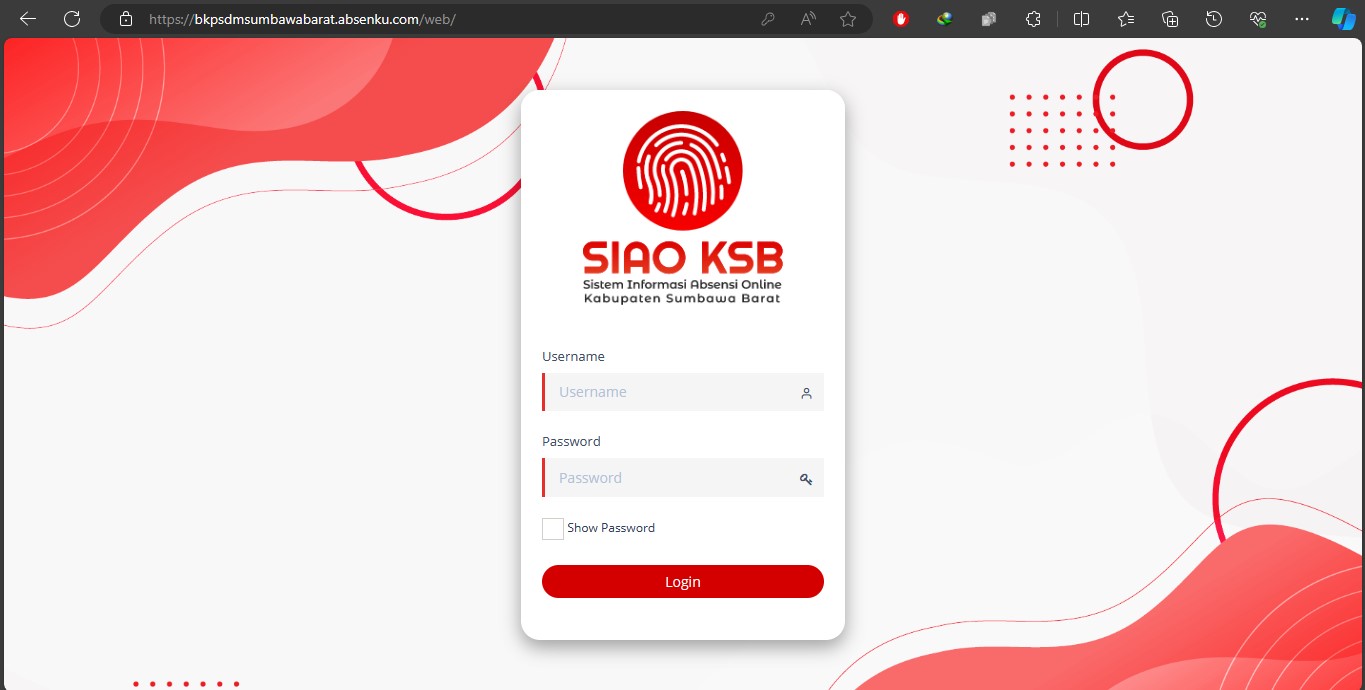
Task: Open the Copilot sidebar
Action: click(1343, 19)
